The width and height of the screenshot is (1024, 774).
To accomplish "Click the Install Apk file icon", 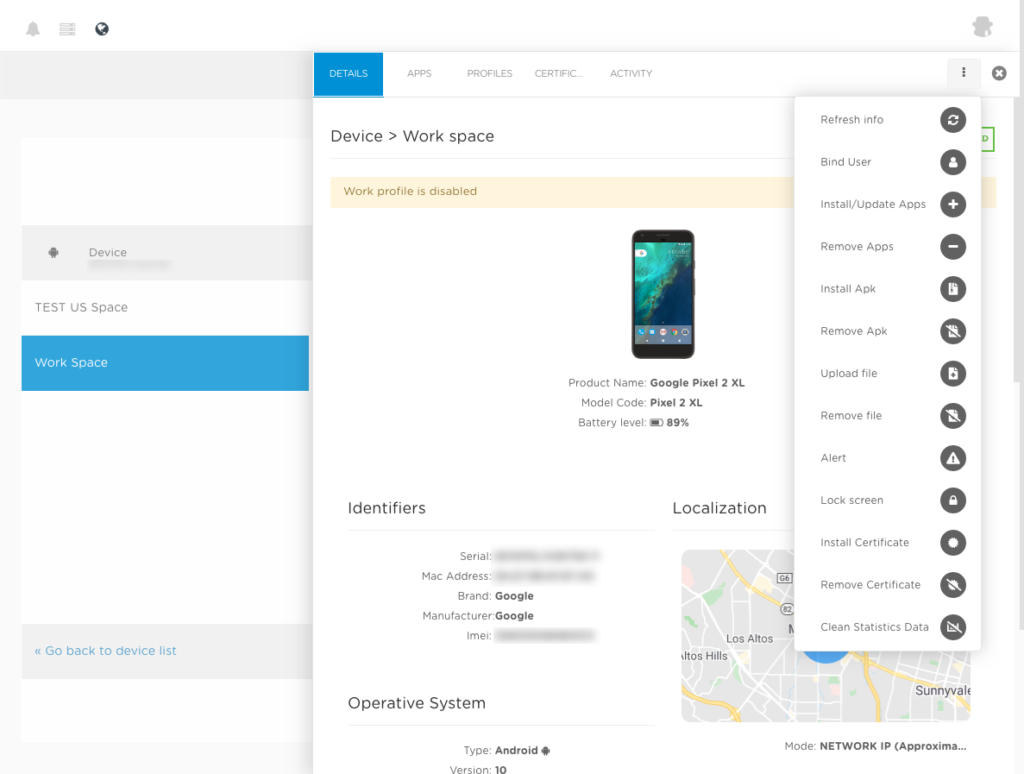I will coord(953,289).
